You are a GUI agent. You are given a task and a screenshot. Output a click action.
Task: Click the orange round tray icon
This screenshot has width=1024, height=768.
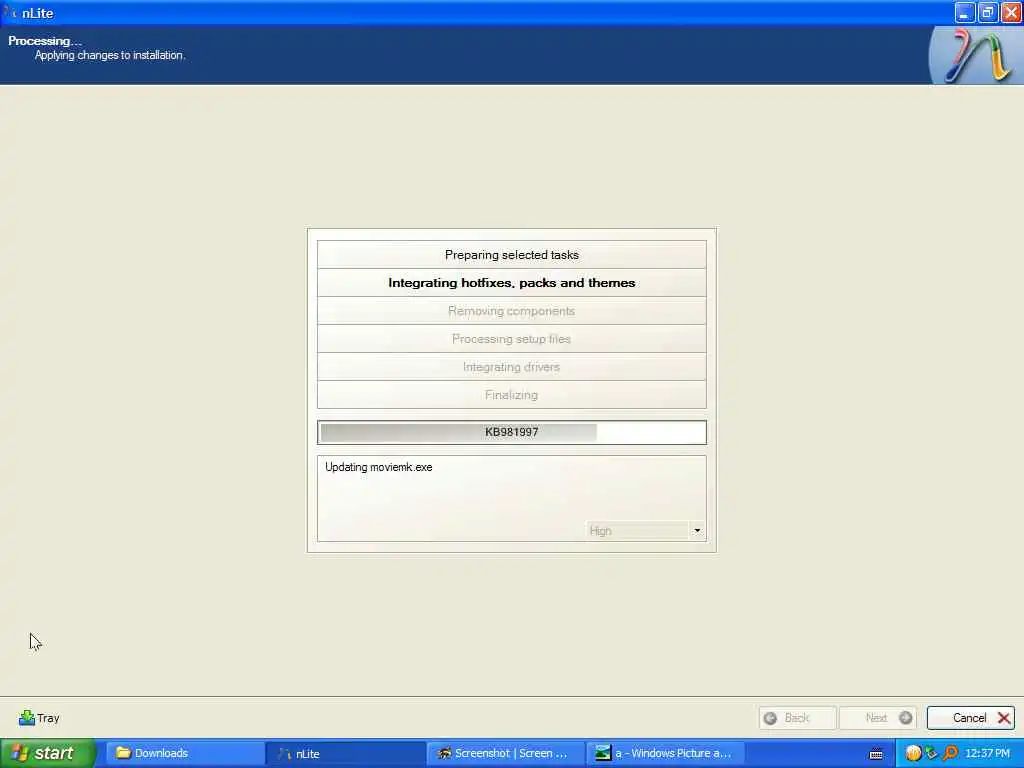click(x=913, y=754)
